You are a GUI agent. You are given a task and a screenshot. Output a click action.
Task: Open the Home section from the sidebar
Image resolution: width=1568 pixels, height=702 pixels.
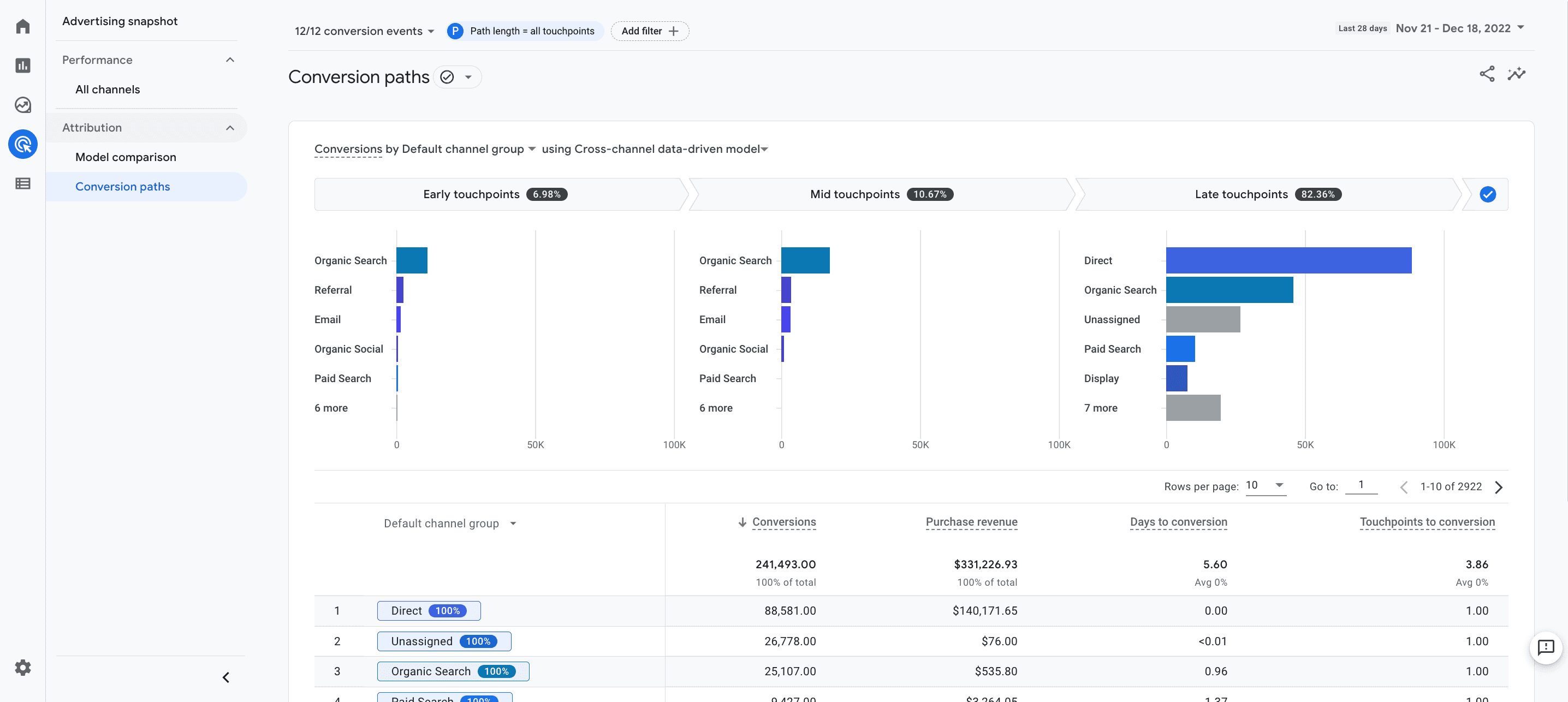click(22, 26)
